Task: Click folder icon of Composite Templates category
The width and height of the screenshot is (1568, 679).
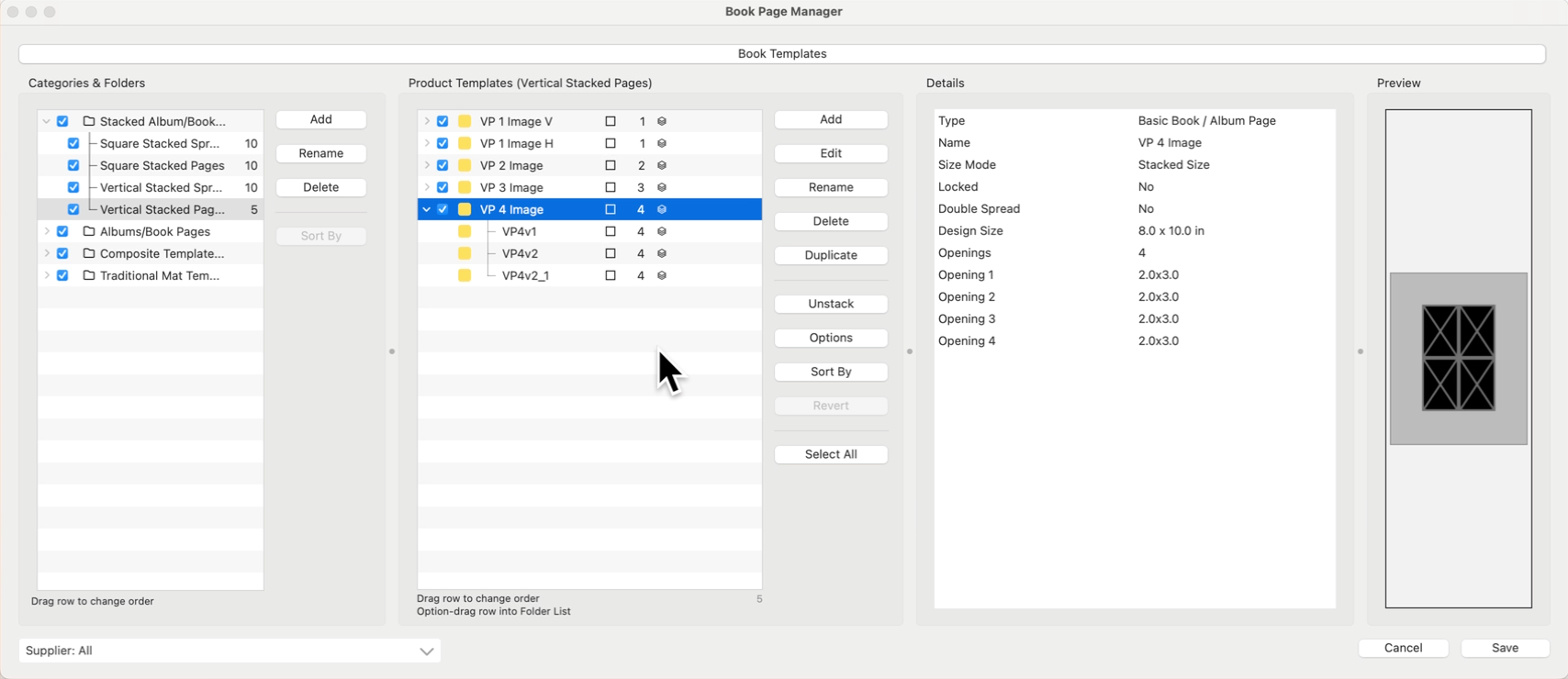Action: coord(89,253)
